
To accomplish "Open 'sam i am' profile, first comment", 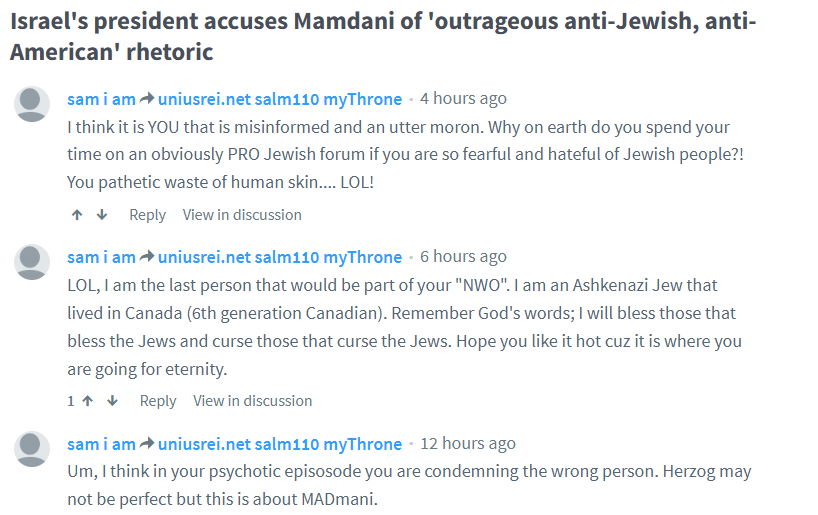I will click(x=101, y=99).
